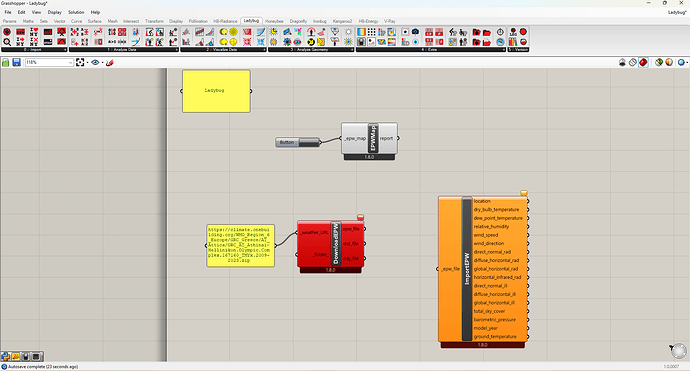Select the yellow Ladybug panel
The width and height of the screenshot is (690, 371).
coord(216,91)
